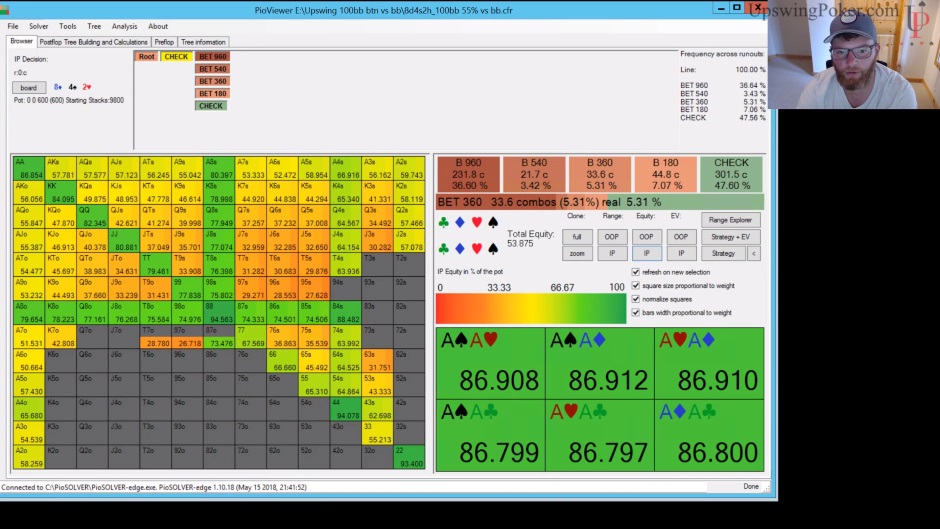This screenshot has width=940, height=529.
Task: Click the ace heart ace diamond combo 86.910
Action: click(709, 363)
